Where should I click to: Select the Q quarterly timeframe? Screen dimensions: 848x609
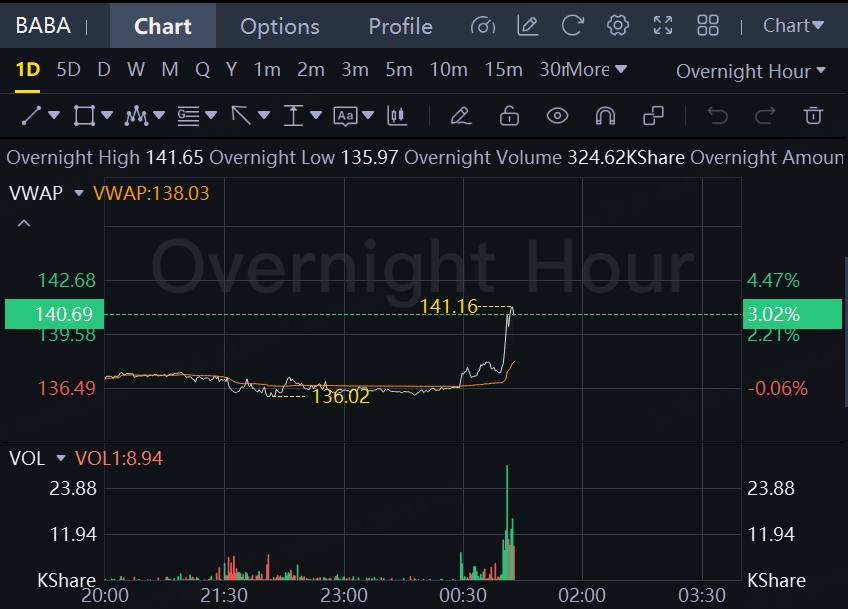tap(202, 69)
